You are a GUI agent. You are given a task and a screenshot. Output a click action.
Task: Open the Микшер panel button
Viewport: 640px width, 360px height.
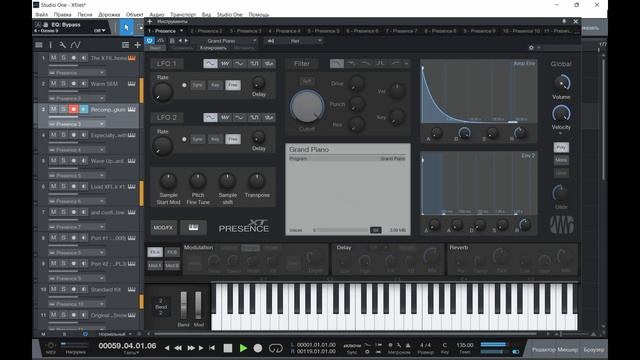[x=568, y=350]
